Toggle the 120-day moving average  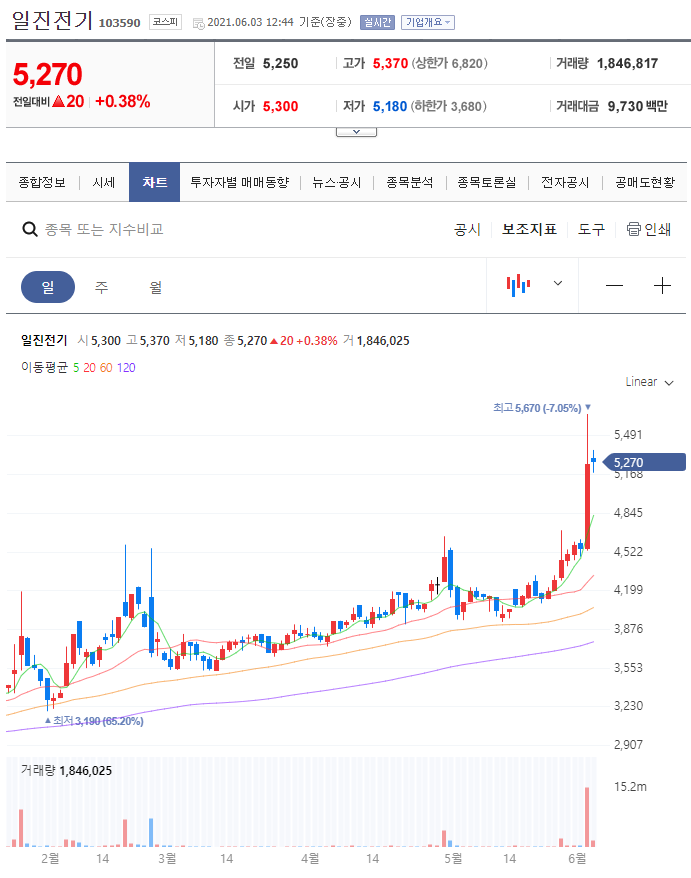[x=126, y=367]
